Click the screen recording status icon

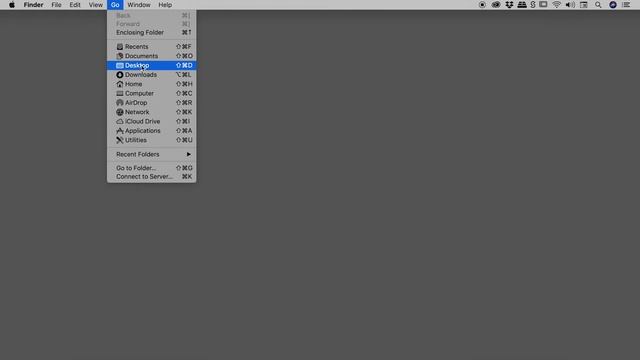click(482, 5)
